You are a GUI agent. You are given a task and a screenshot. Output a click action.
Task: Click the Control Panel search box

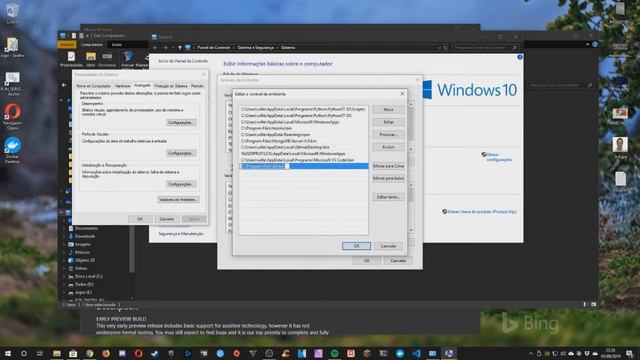coord(485,48)
